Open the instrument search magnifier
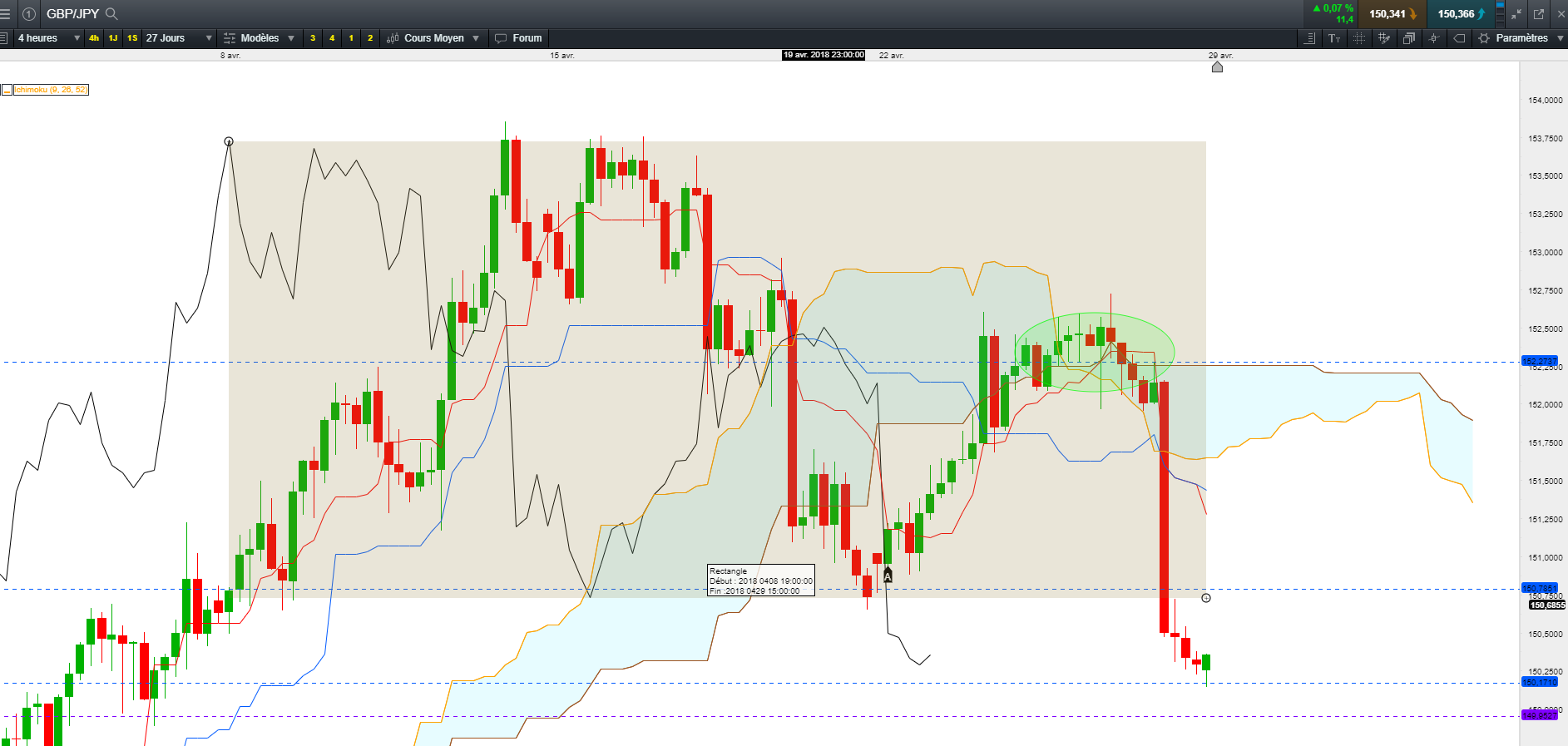 pyautogui.click(x=111, y=14)
